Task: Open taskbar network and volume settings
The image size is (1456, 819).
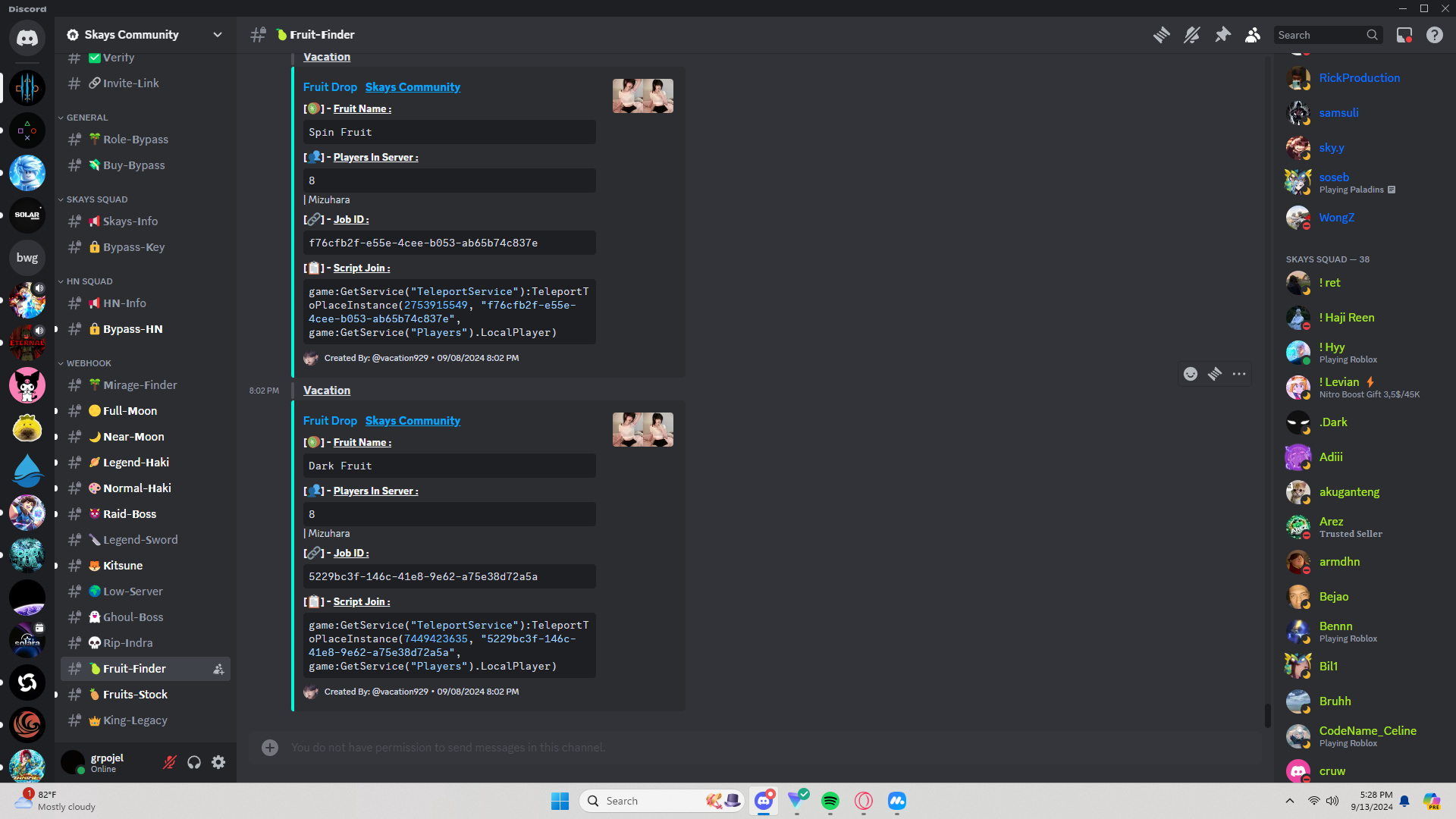Action: pyautogui.click(x=1323, y=801)
